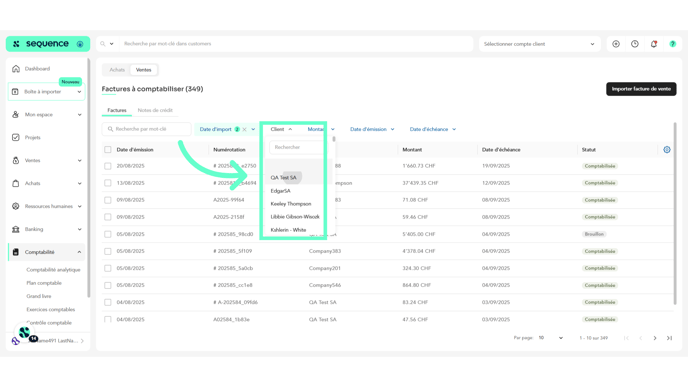Check invoice row A2025-2158f

[108, 217]
